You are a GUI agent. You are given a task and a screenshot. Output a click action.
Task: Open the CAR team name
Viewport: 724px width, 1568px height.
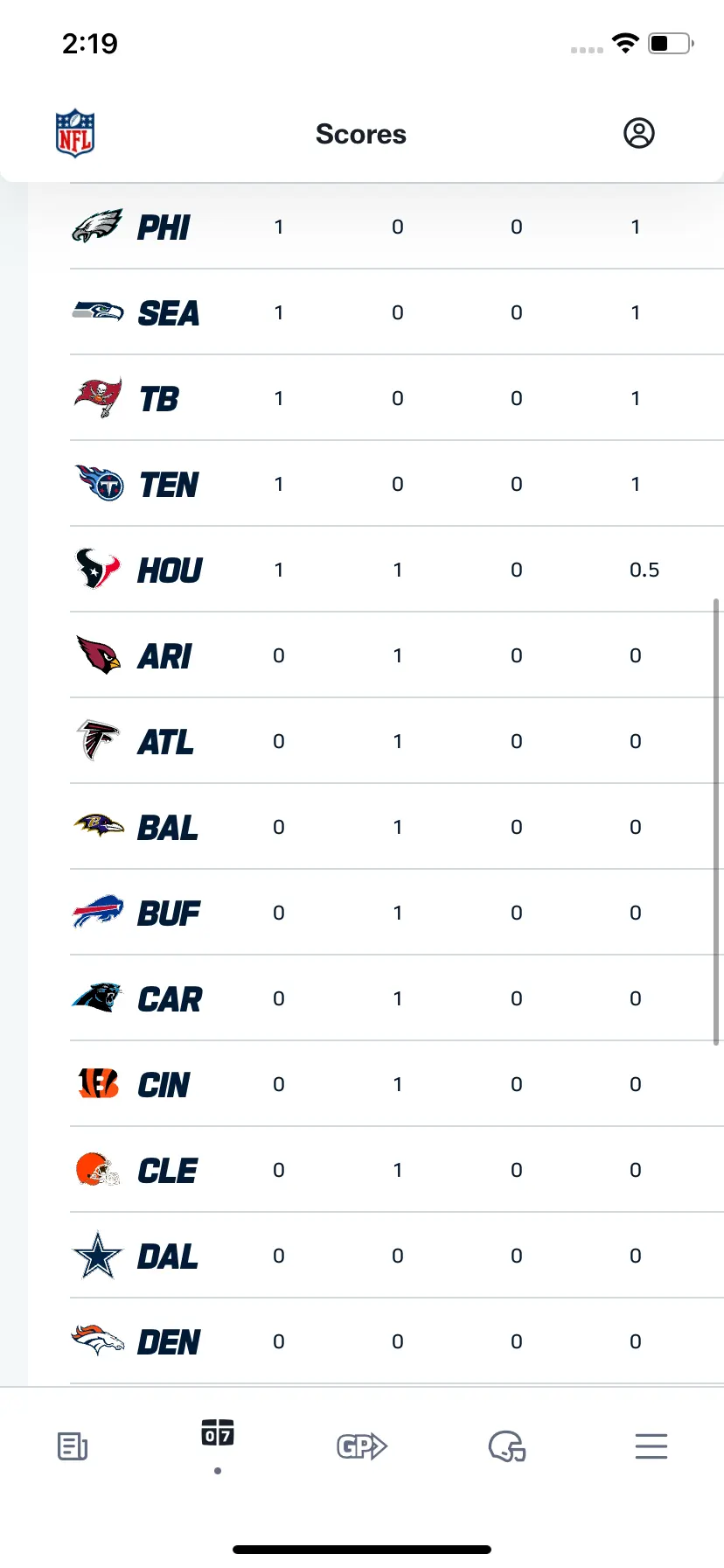(x=171, y=998)
